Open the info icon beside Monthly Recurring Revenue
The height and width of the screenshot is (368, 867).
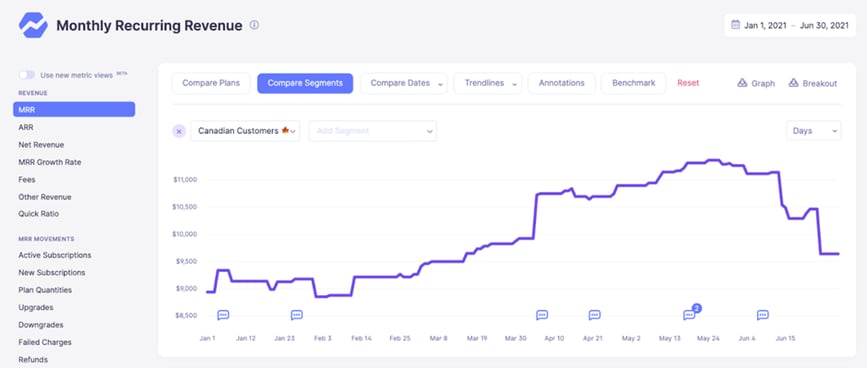[x=254, y=25]
